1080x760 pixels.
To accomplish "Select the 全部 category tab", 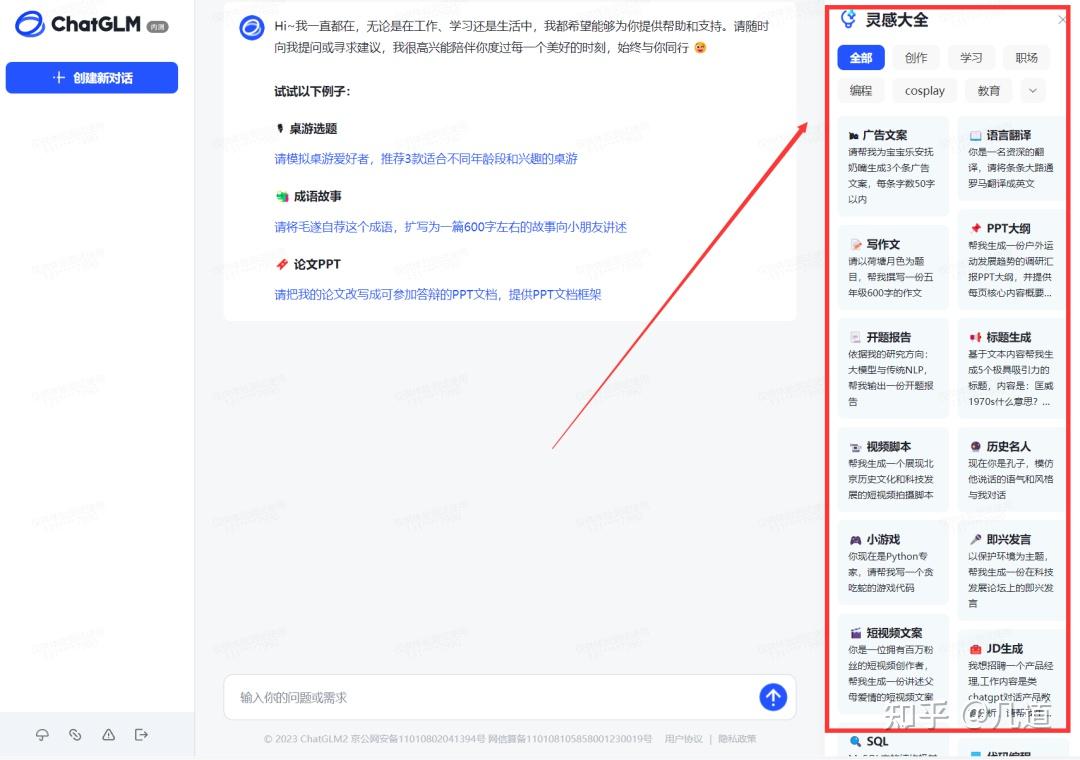I will pos(861,58).
